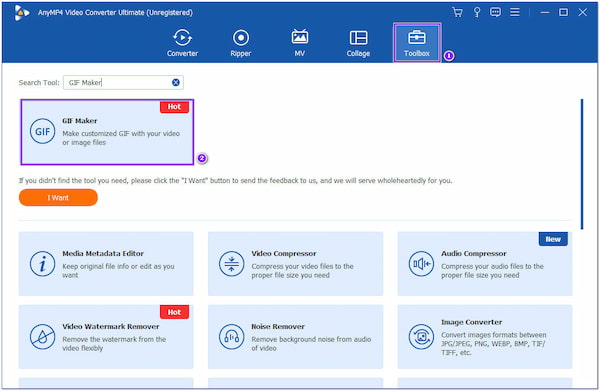The image size is (600, 391).
Task: Open the hamburger menu icon
Action: [x=515, y=12]
